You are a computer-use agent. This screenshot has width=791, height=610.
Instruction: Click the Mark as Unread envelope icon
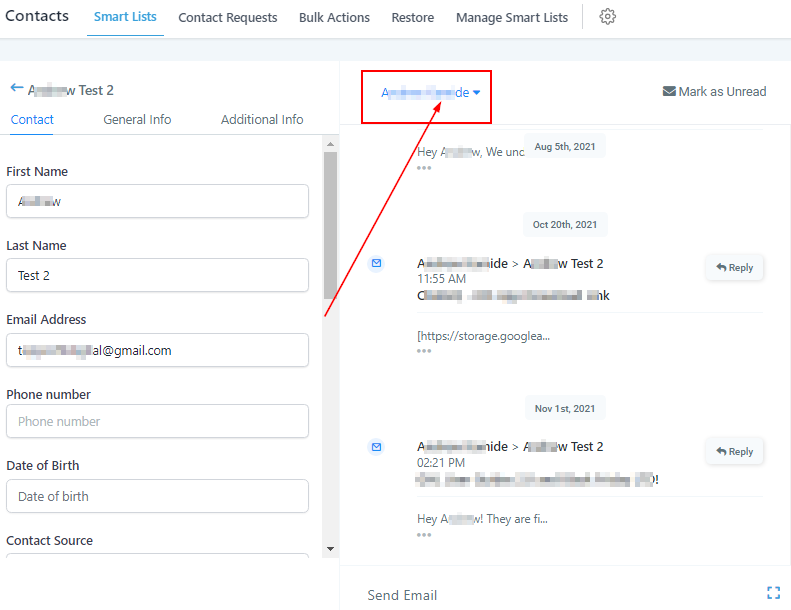[669, 91]
